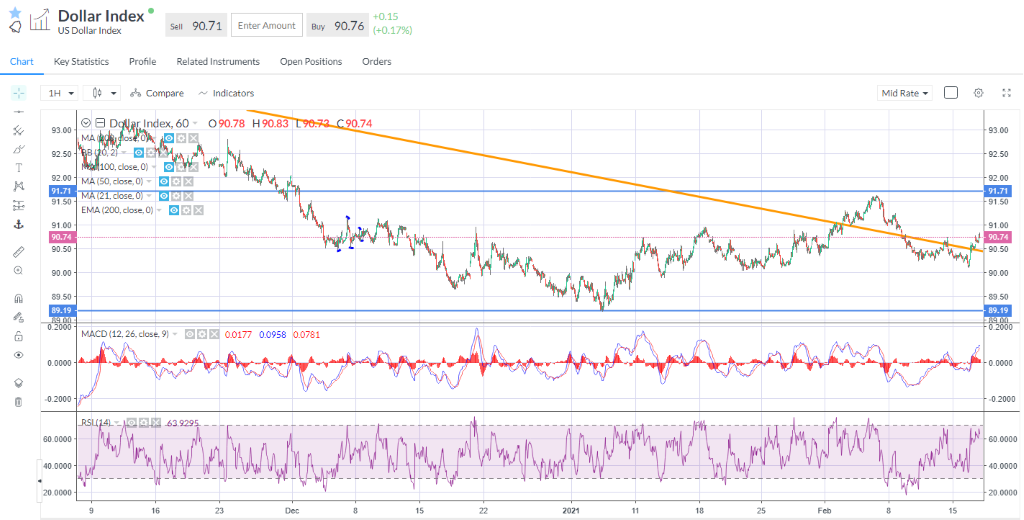
Task: Open the candlestick chart type dropdown
Action: [104, 93]
